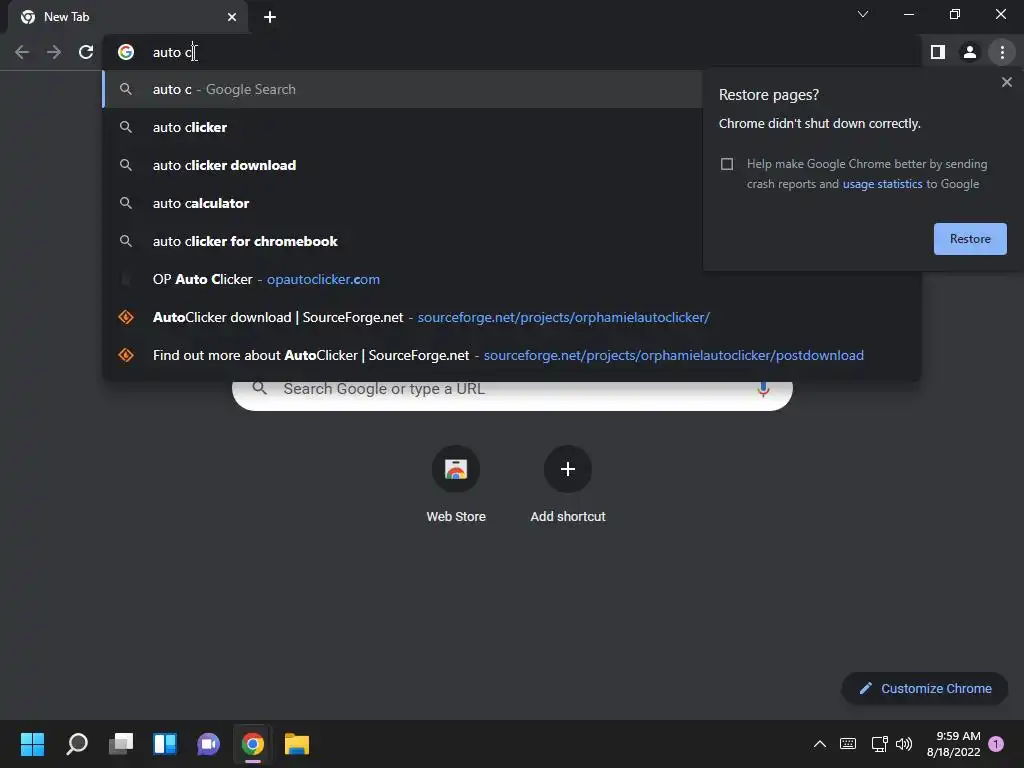Screen dimensions: 1024x768
Task: Select 'auto clicker for chromebook' suggestion
Action: [402, 241]
